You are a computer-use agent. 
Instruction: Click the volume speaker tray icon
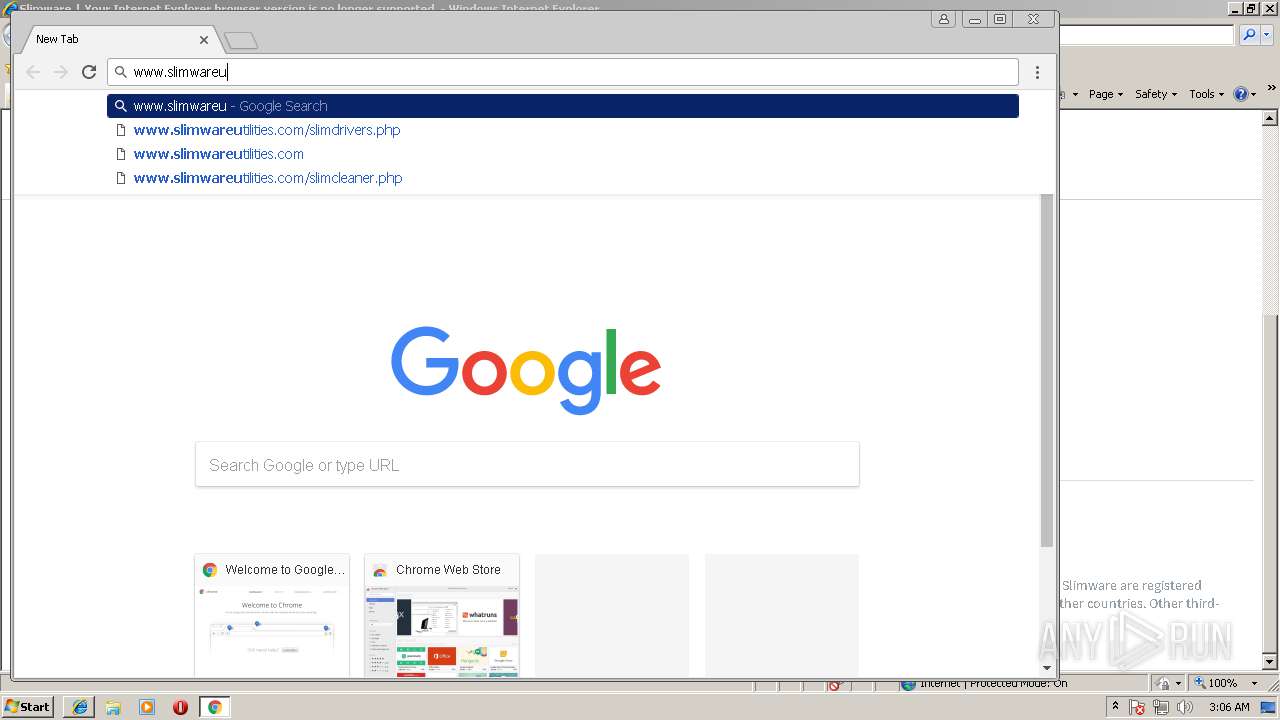1185,708
